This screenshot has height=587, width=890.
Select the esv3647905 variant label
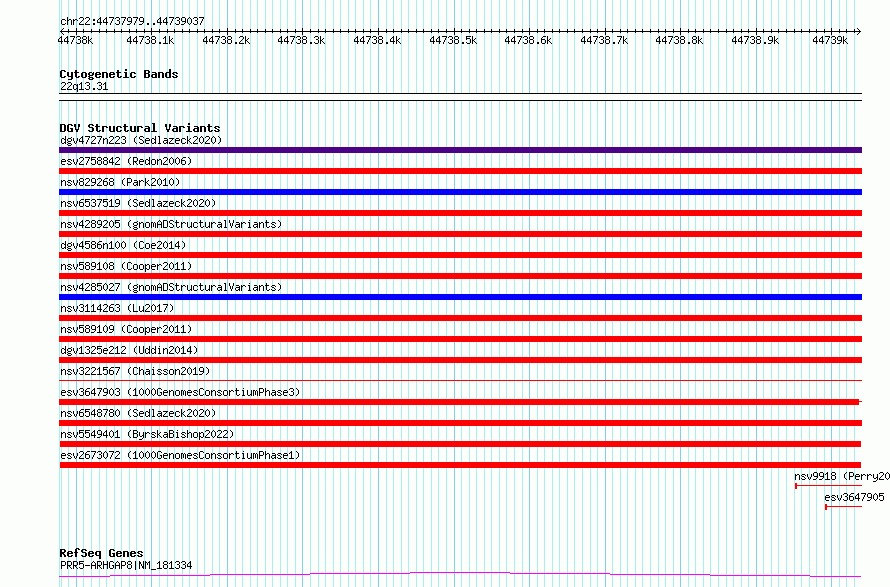pyautogui.click(x=854, y=497)
